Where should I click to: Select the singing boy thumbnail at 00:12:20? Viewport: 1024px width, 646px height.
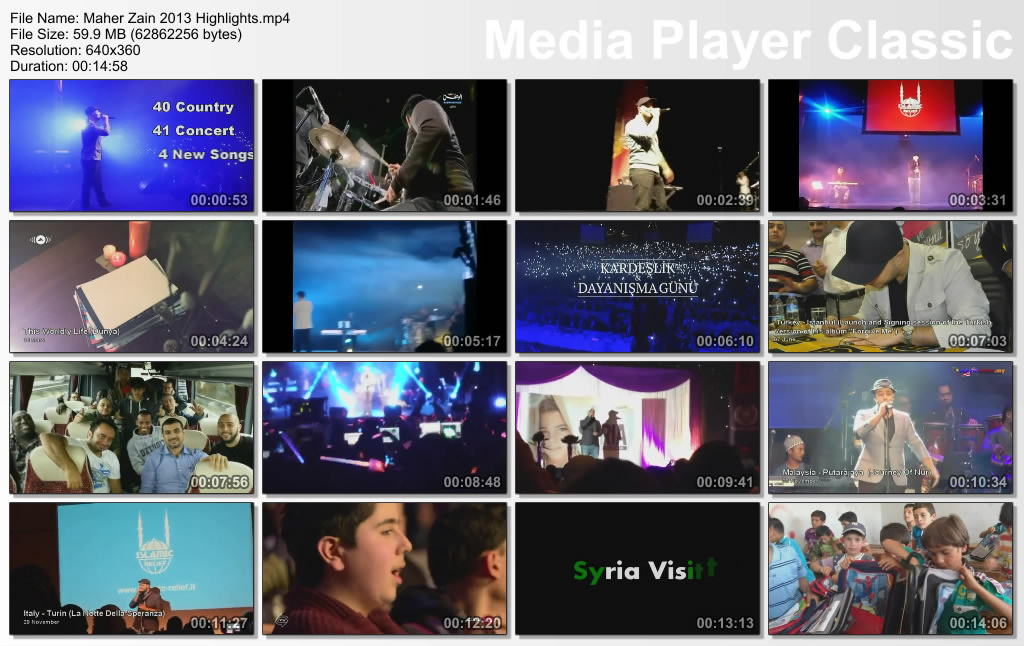tap(385, 568)
